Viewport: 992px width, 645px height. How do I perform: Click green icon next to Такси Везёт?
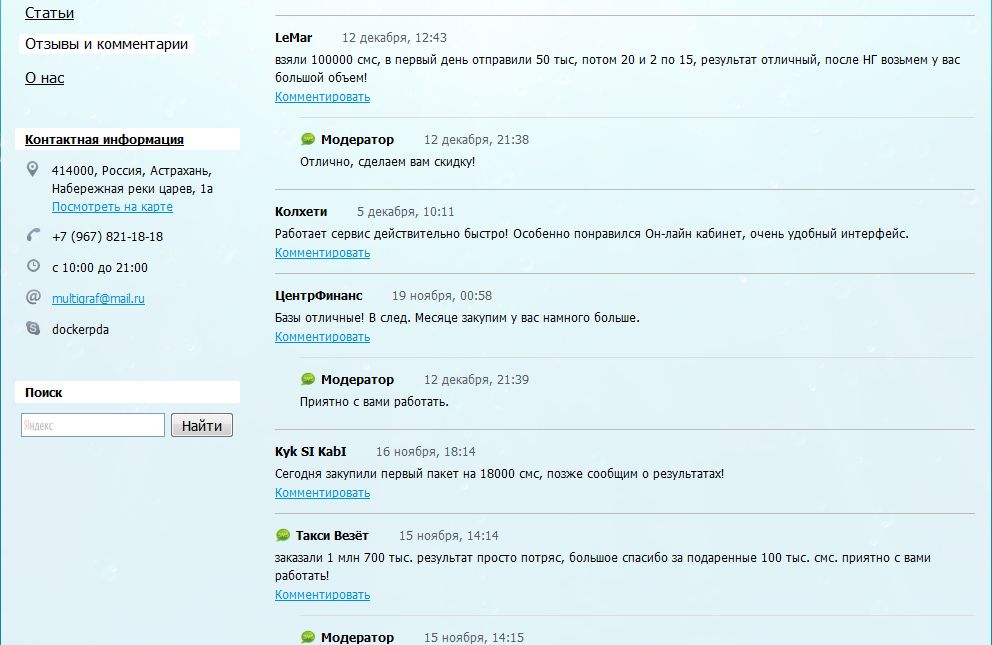[x=283, y=535]
